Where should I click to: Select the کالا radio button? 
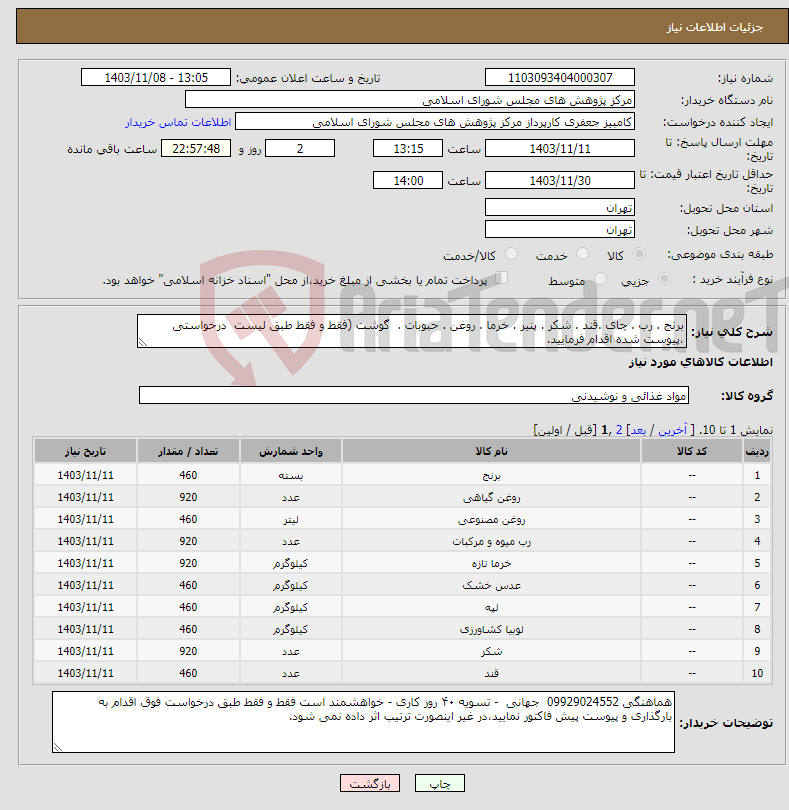[x=640, y=254]
